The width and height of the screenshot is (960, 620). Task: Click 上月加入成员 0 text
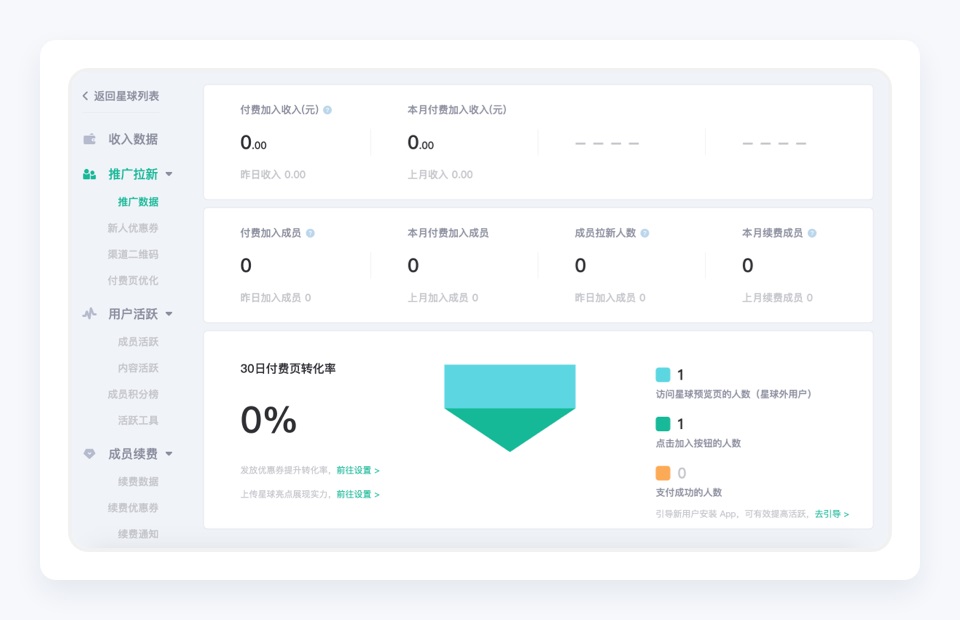[x=443, y=297]
